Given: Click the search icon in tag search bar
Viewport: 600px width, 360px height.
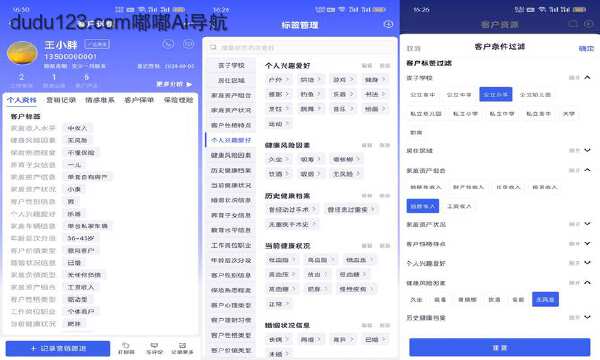Looking at the screenshot, I should [x=213, y=47].
